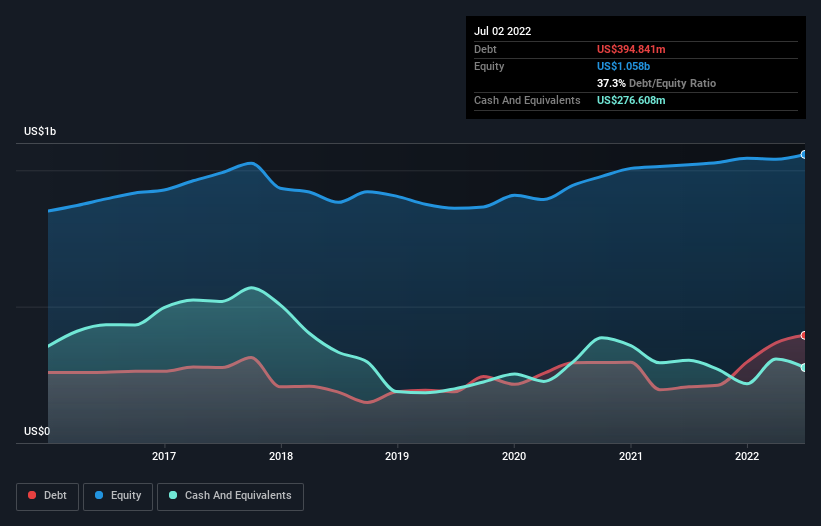Image resolution: width=821 pixels, height=526 pixels.
Task: Click the Equity row label in tooltip
Action: (489, 66)
